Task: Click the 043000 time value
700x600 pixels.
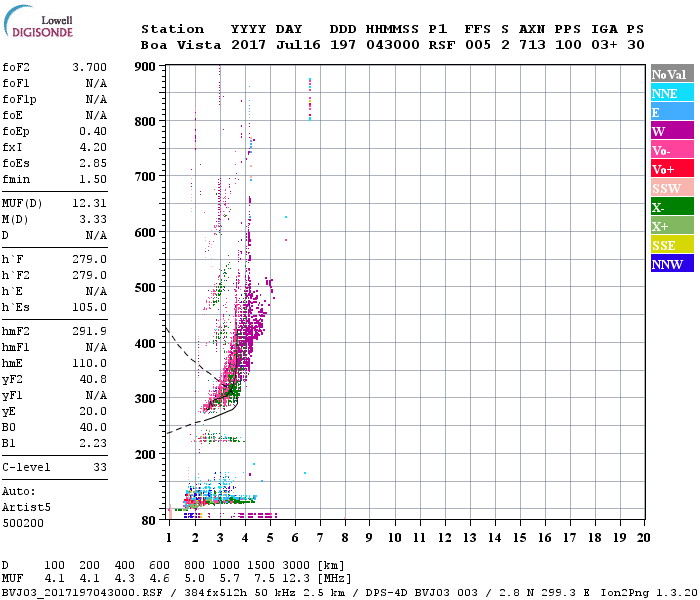Action: point(393,45)
